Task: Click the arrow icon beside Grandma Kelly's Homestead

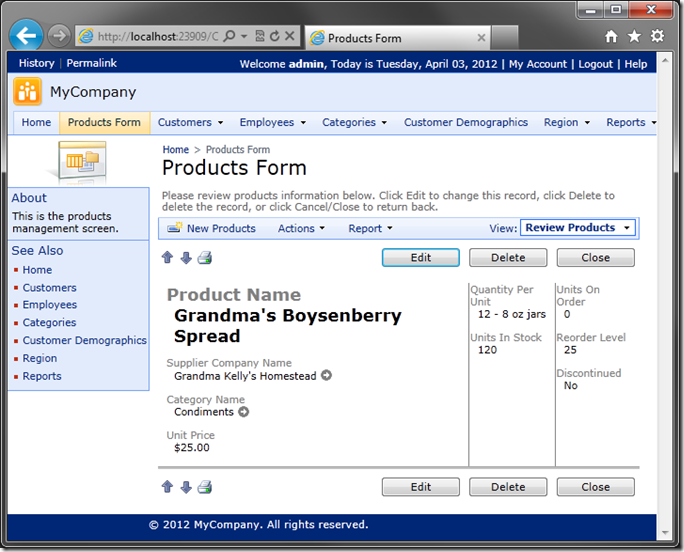Action: (326, 375)
